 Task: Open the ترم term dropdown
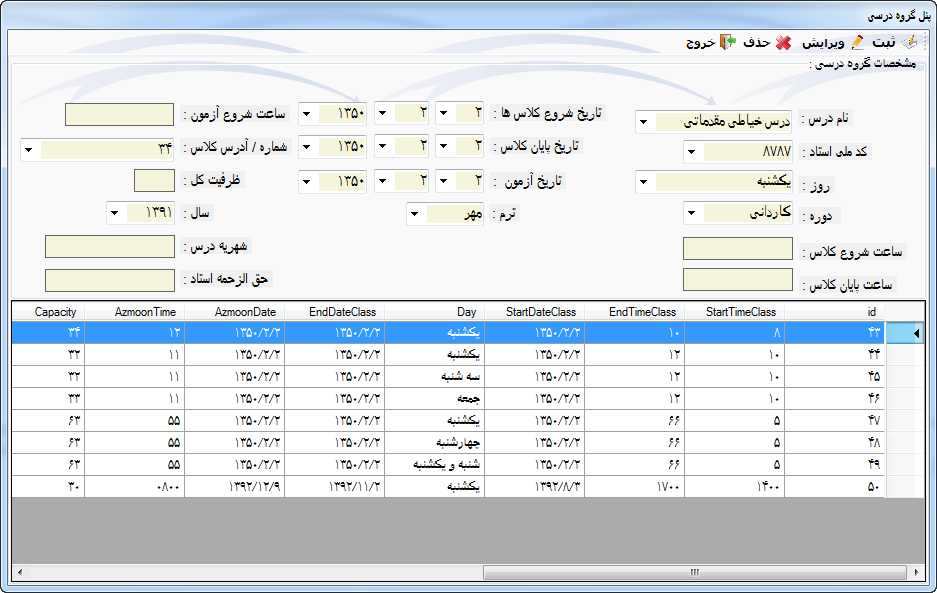pyautogui.click(x=415, y=213)
